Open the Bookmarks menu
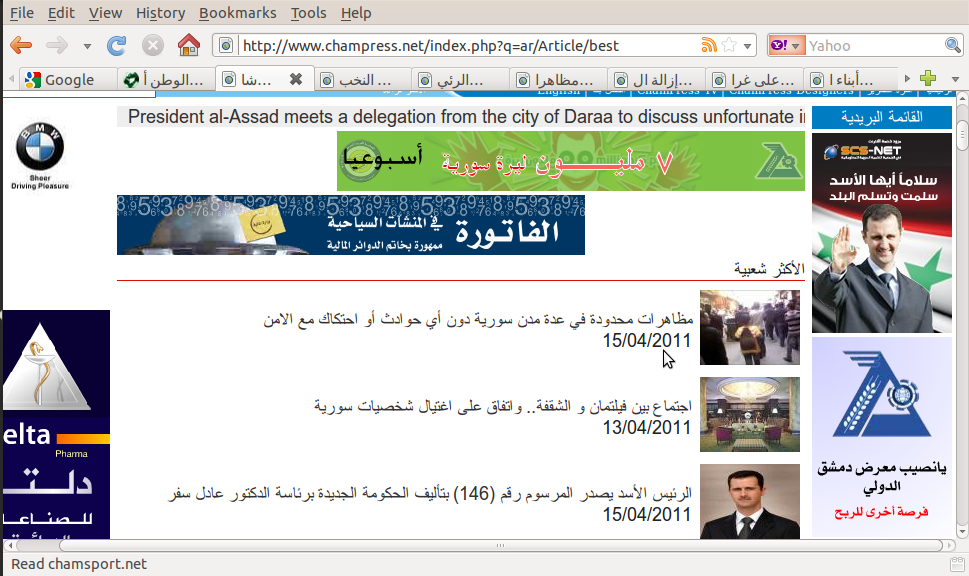The height and width of the screenshot is (576, 969). [x=237, y=12]
